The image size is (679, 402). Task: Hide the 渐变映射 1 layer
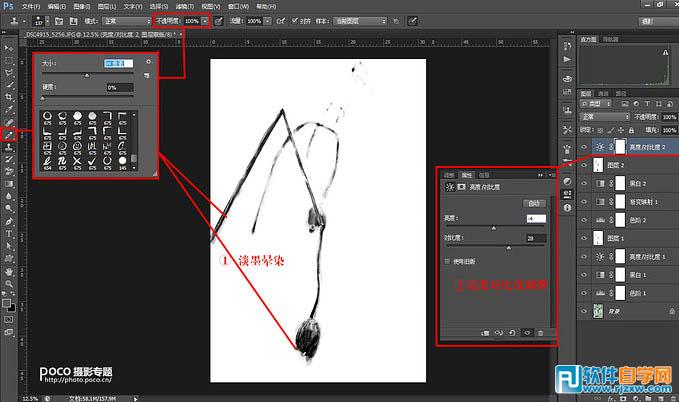coord(584,202)
